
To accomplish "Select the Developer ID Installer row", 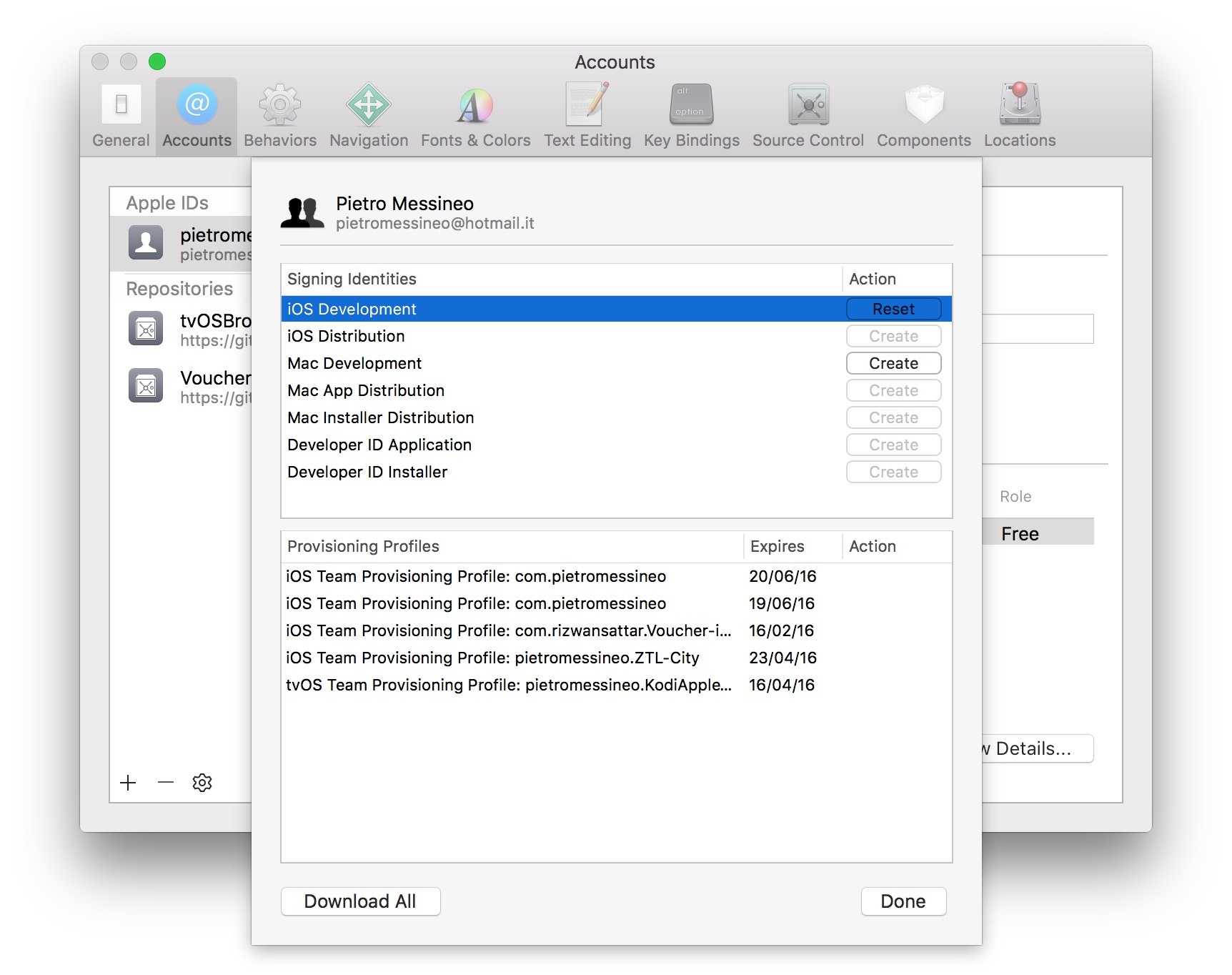I will [x=616, y=472].
